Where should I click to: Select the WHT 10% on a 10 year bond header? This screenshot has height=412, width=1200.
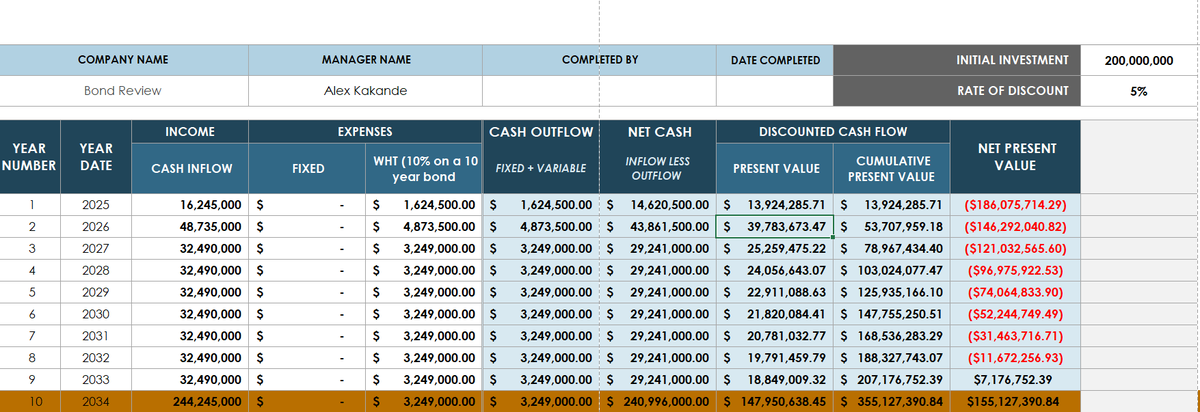[425, 168]
